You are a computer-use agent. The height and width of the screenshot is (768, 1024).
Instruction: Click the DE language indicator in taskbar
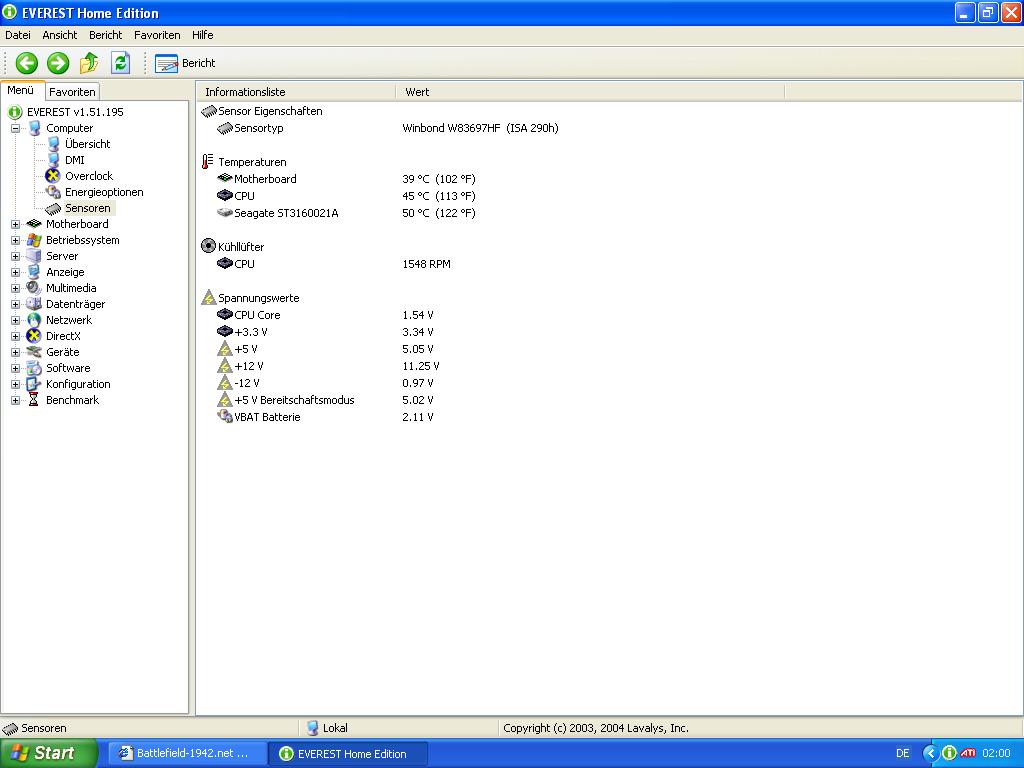tap(903, 754)
